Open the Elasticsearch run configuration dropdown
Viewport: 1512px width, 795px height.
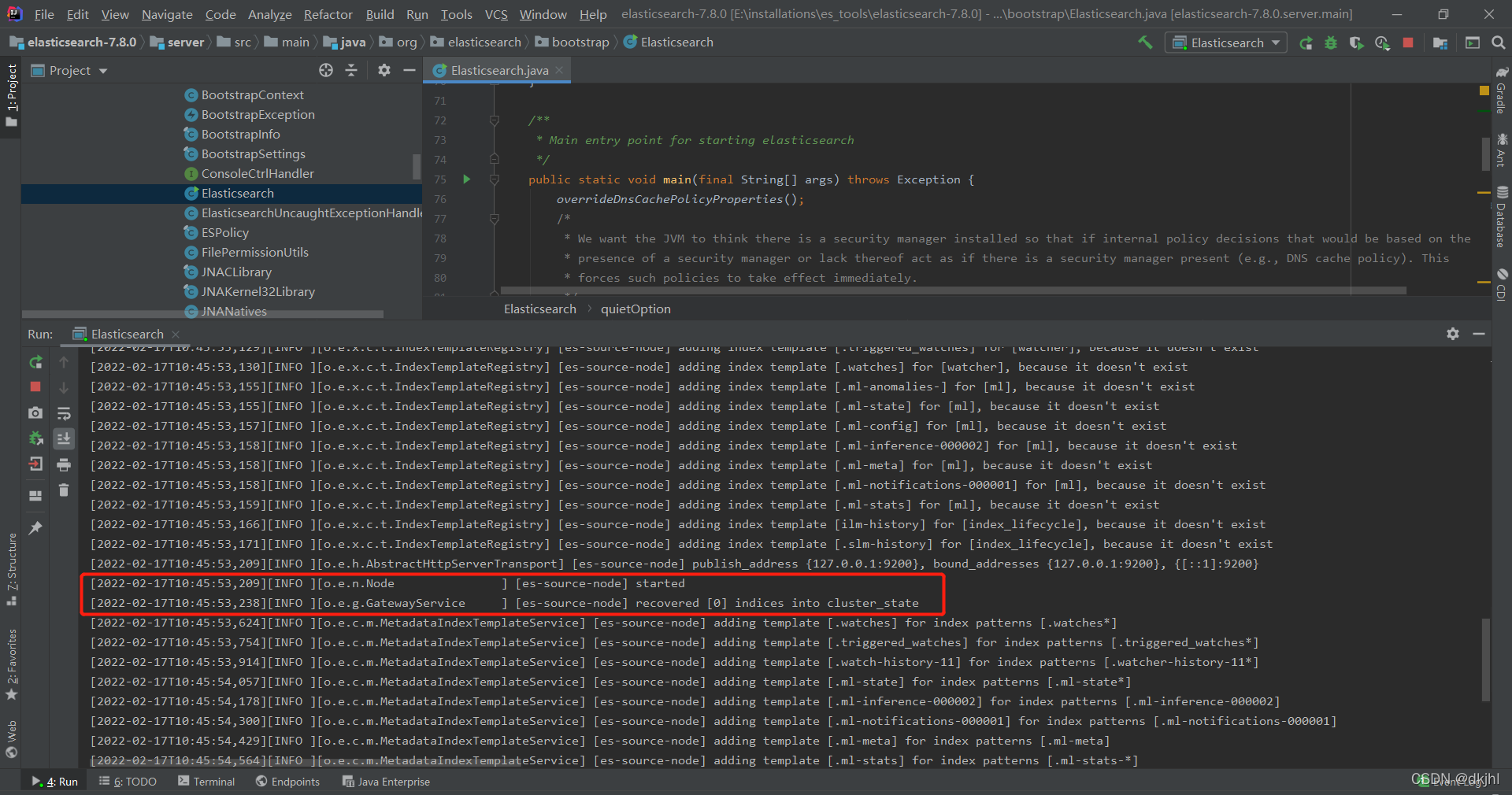click(1226, 43)
